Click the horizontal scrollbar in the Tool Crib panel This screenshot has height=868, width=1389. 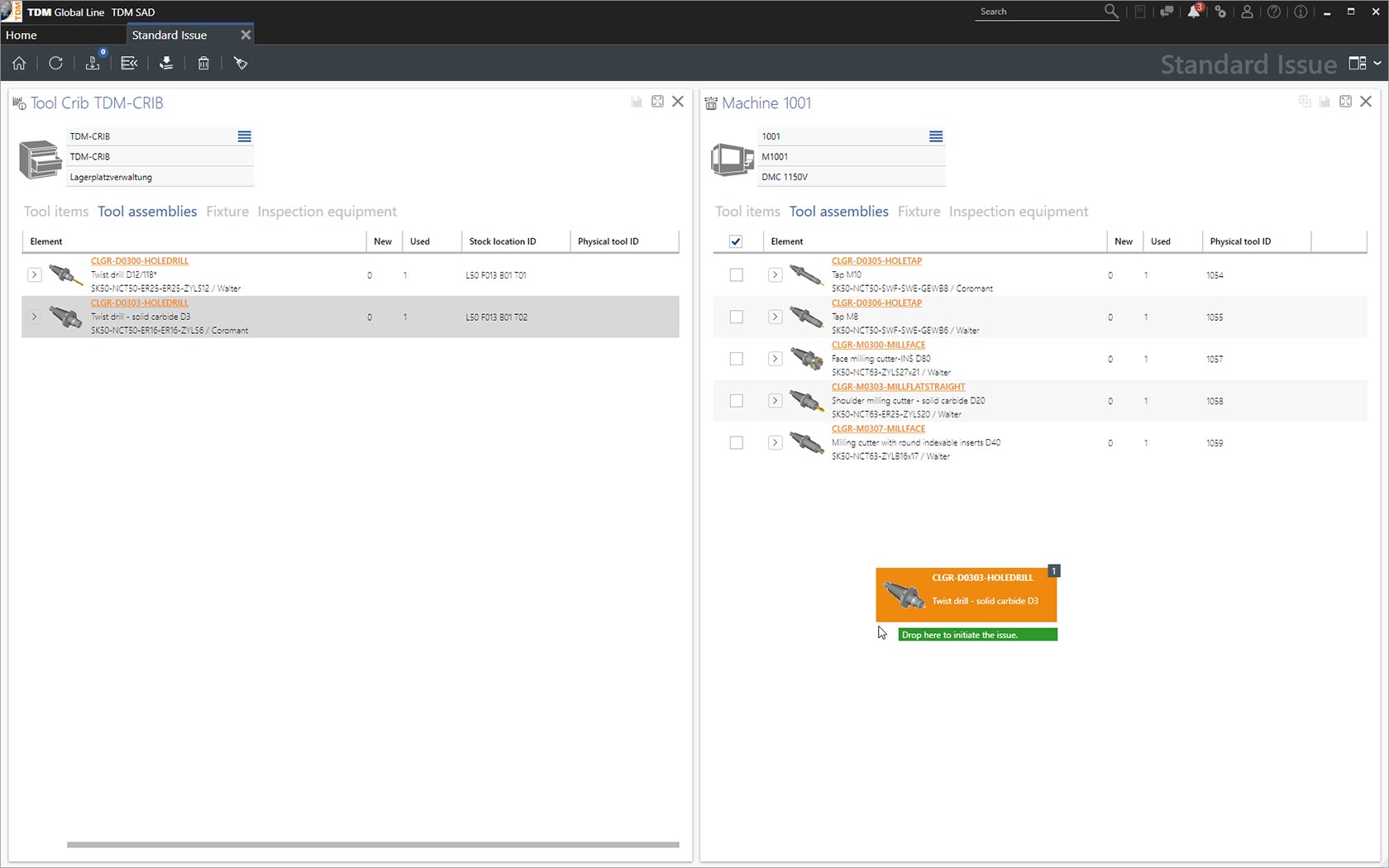373,845
